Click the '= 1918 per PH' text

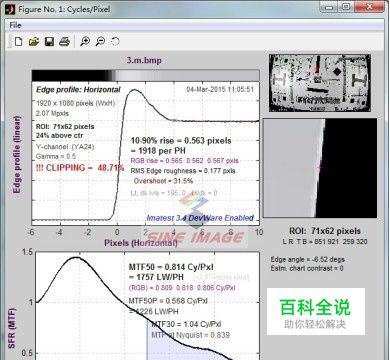click(x=158, y=151)
